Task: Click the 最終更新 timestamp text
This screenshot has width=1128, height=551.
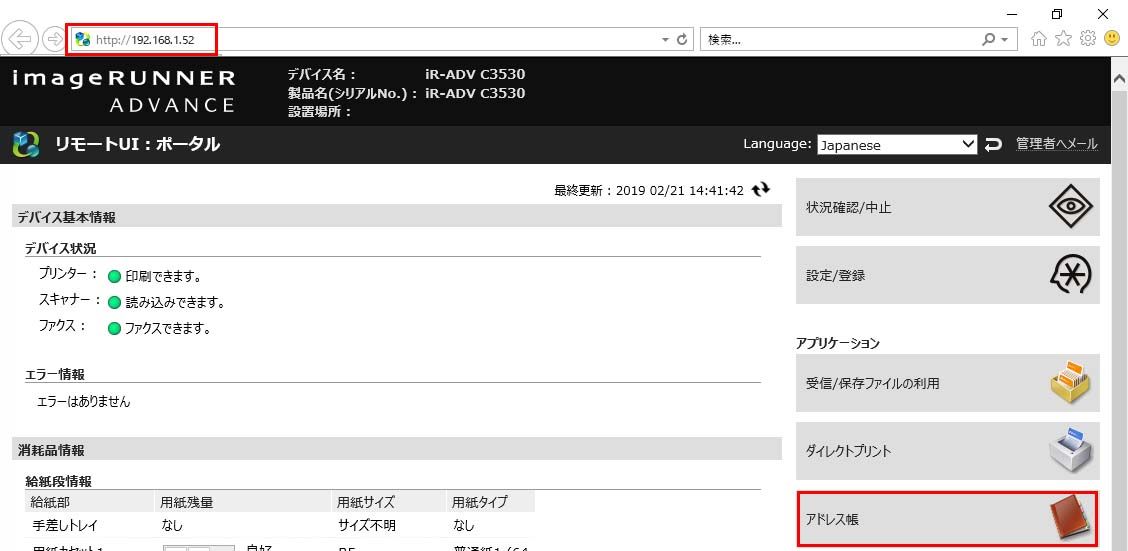Action: (x=649, y=191)
